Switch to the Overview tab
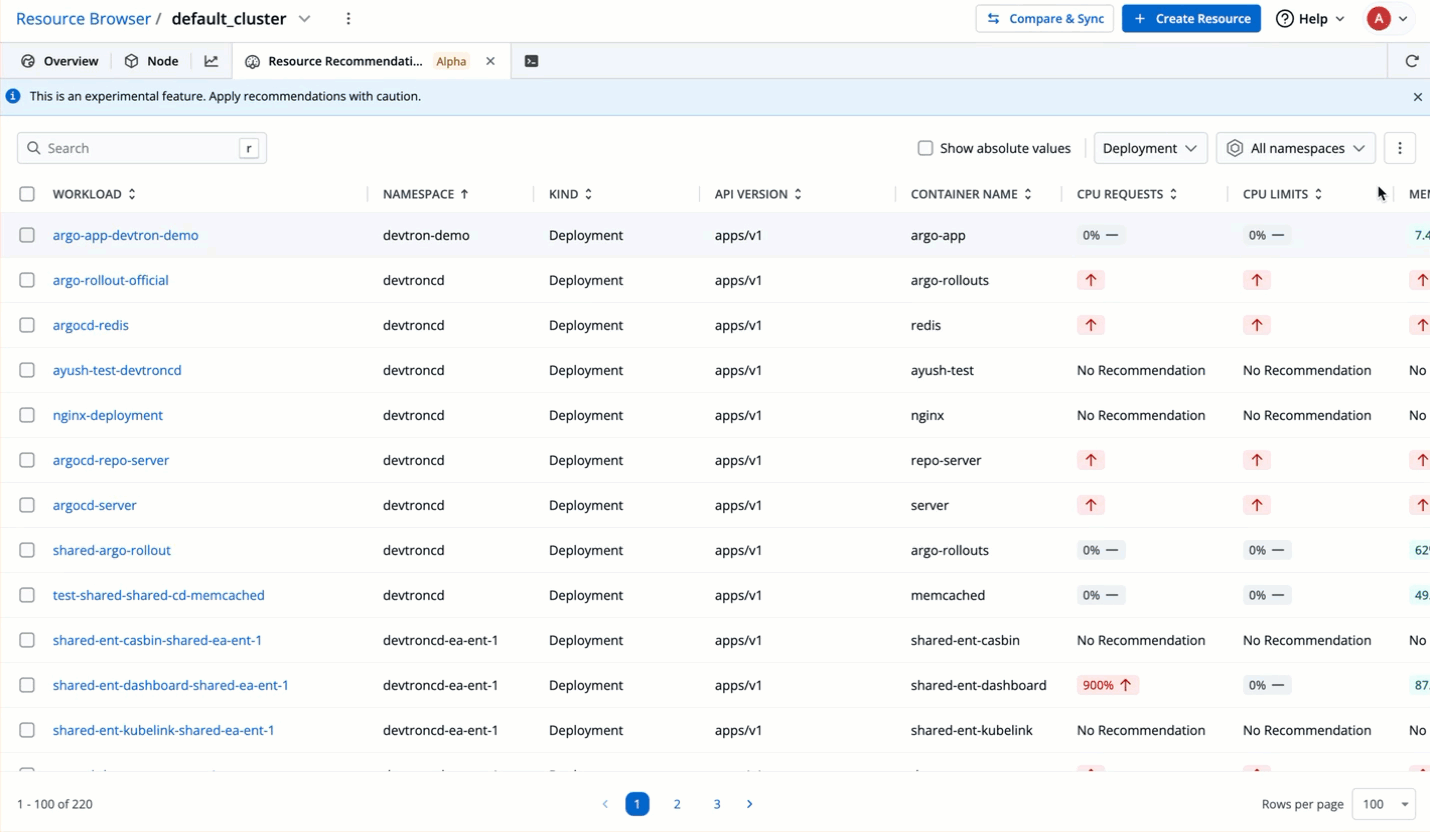This screenshot has width=1430, height=832. click(x=60, y=61)
